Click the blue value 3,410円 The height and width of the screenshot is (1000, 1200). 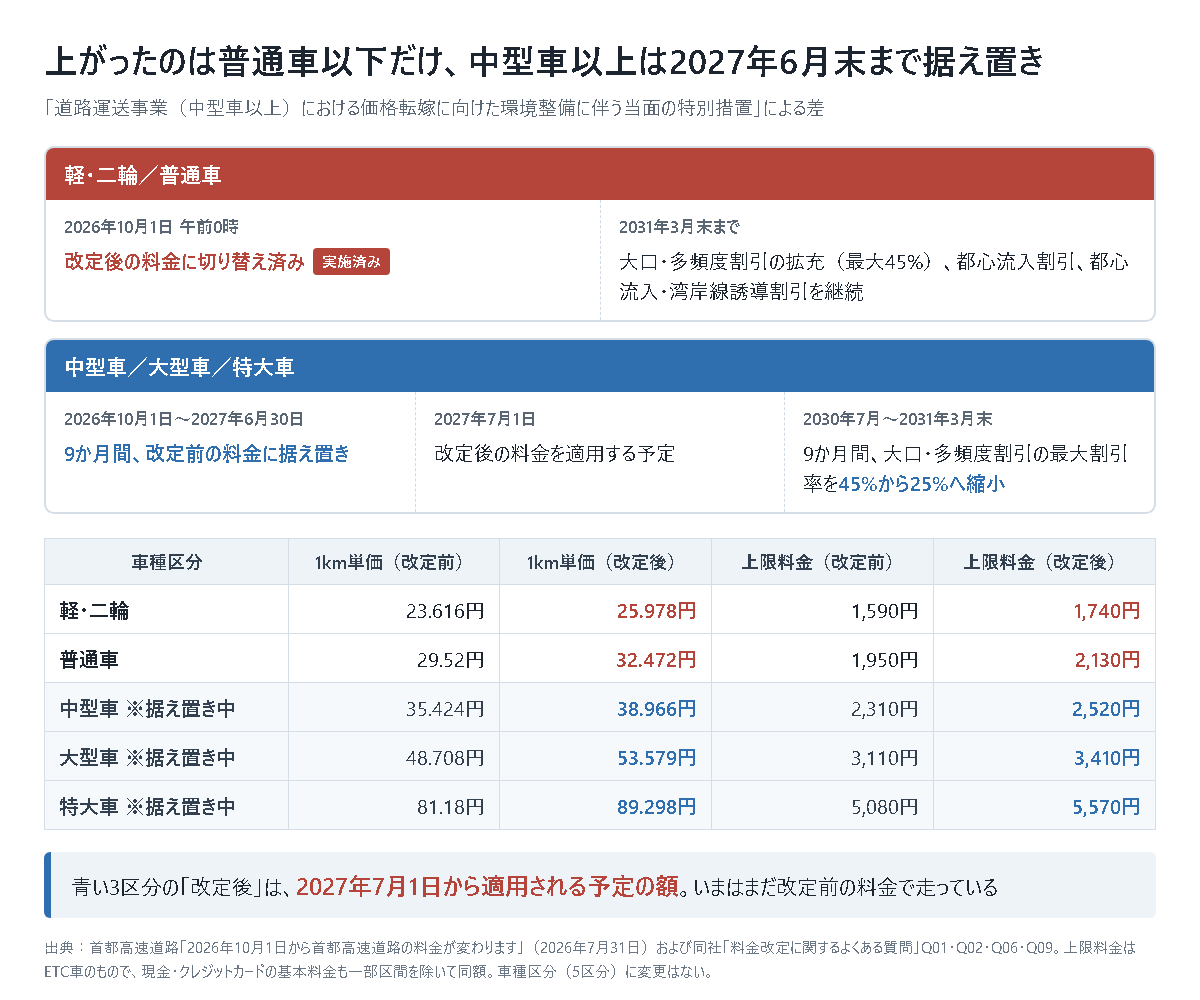point(1106,757)
